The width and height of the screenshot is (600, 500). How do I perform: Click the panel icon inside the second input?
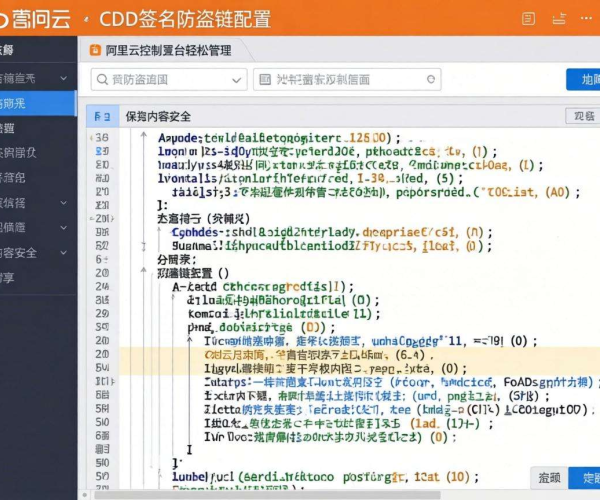tap(265, 79)
